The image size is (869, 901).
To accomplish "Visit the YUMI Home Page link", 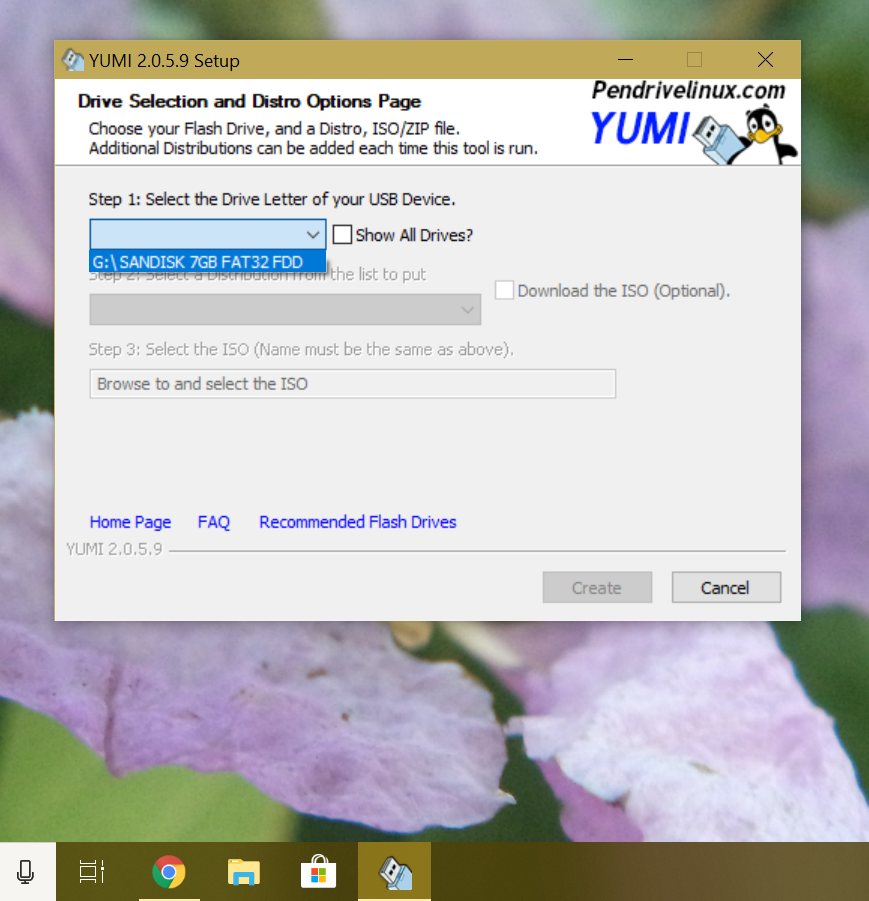I will (130, 521).
